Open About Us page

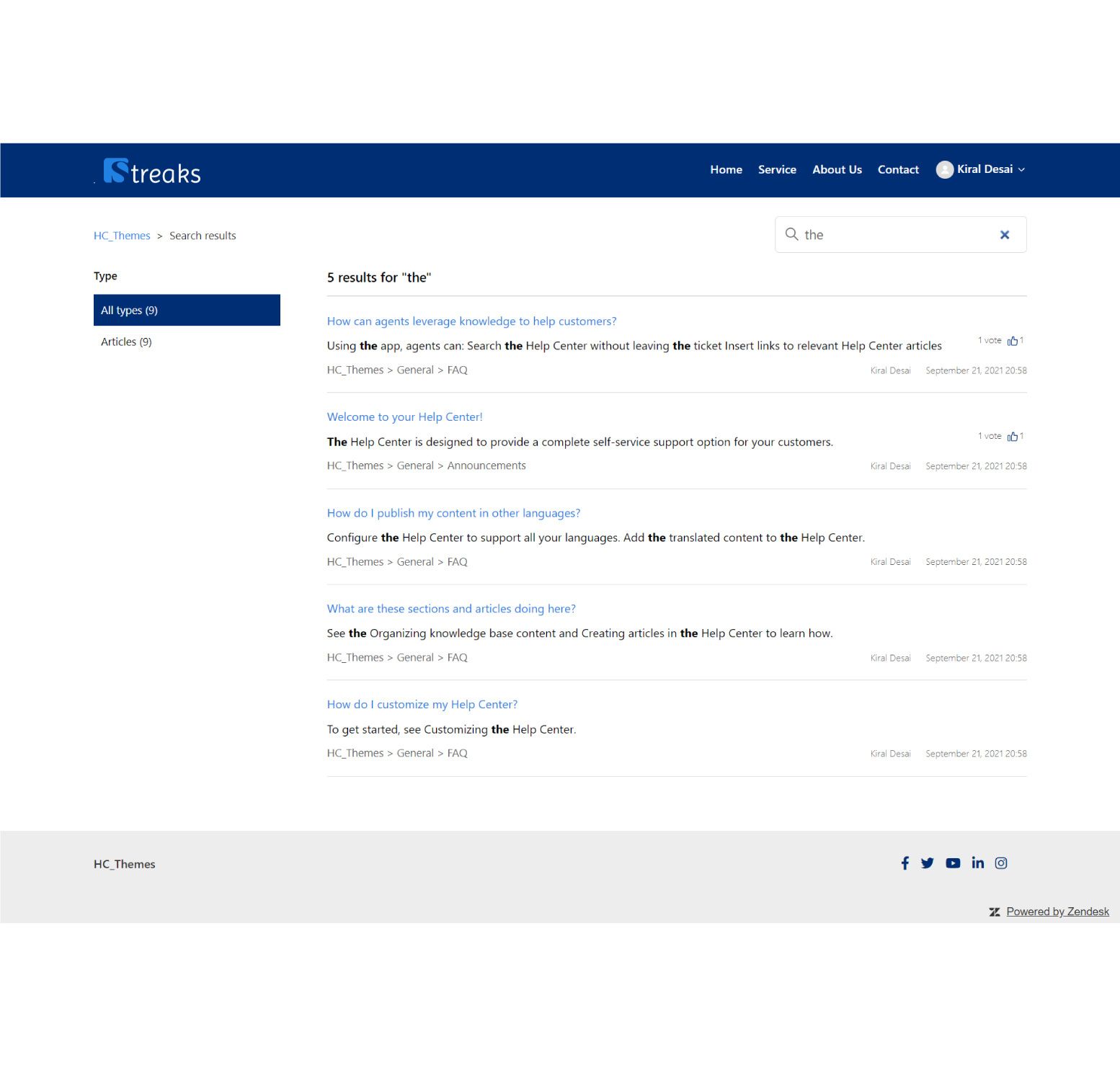837,169
